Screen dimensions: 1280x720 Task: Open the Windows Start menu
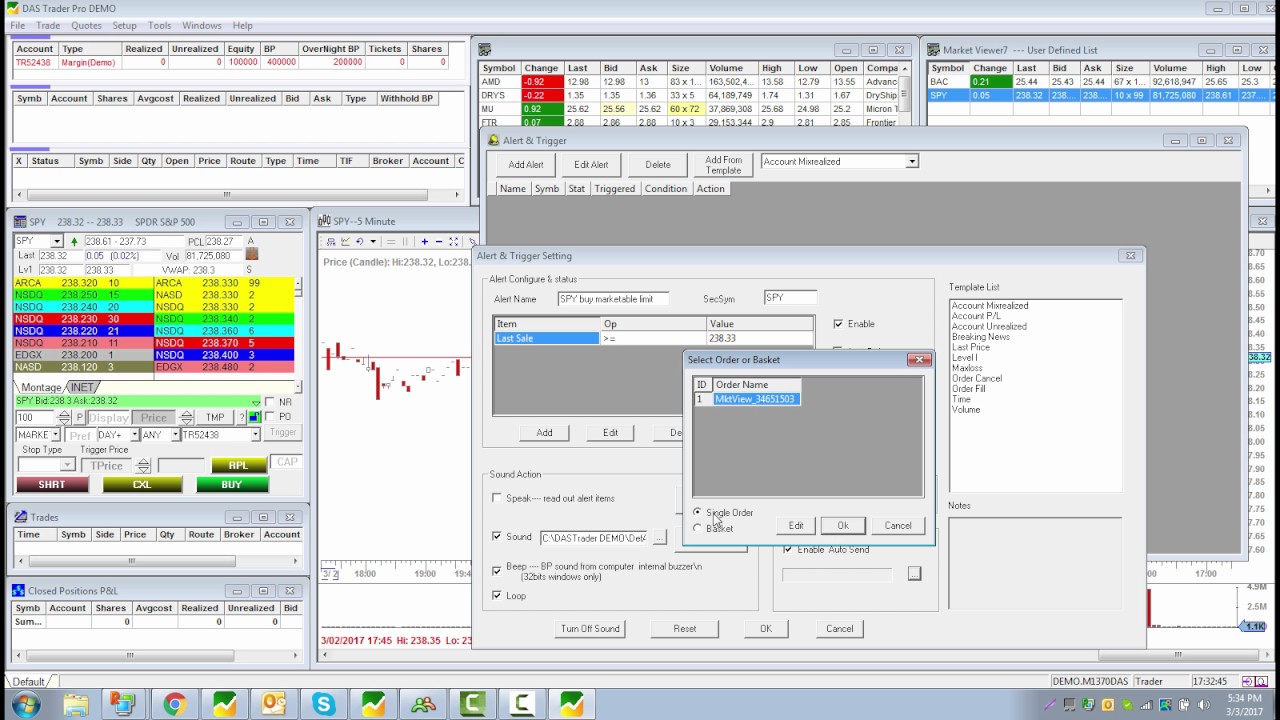coord(25,704)
